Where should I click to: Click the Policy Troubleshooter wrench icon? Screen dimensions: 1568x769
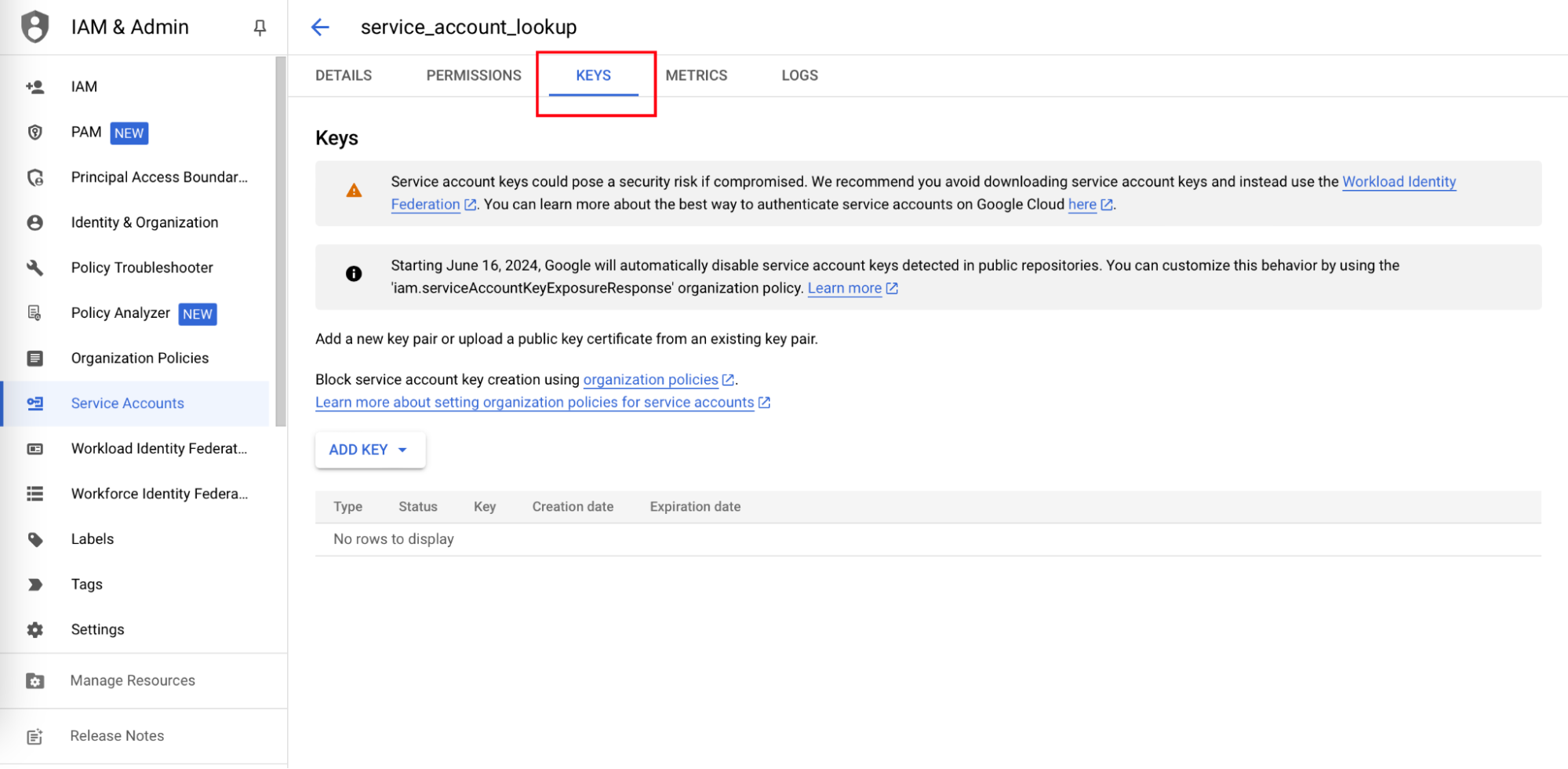click(x=35, y=268)
